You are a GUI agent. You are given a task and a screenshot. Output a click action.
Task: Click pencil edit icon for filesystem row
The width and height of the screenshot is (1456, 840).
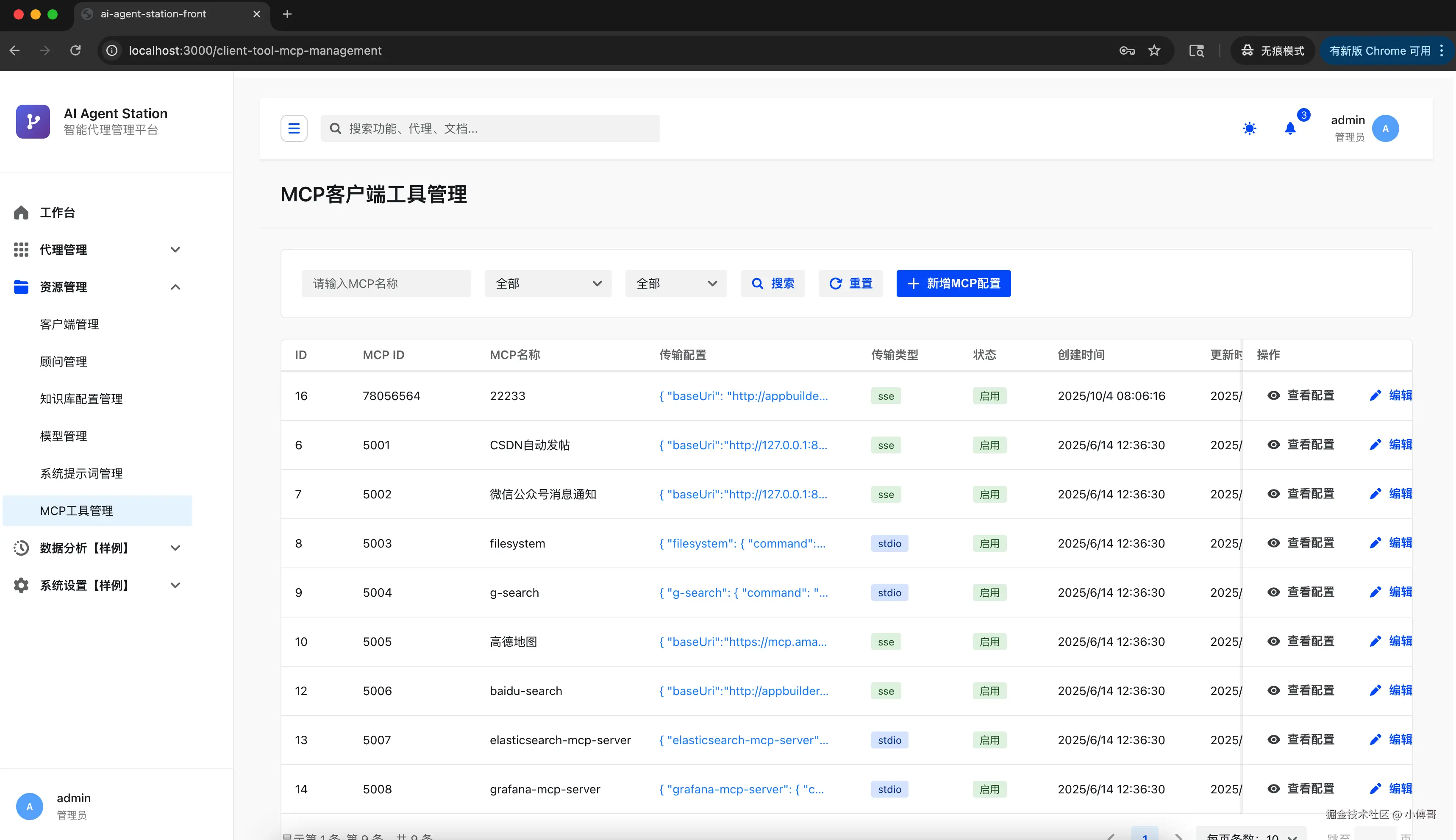point(1375,543)
